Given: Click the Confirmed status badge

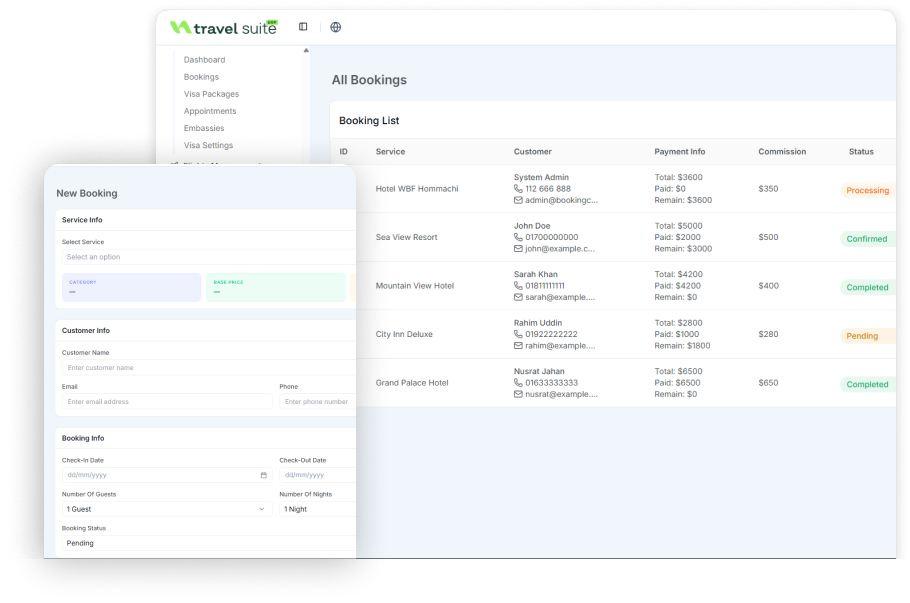Looking at the screenshot, I should [867, 239].
